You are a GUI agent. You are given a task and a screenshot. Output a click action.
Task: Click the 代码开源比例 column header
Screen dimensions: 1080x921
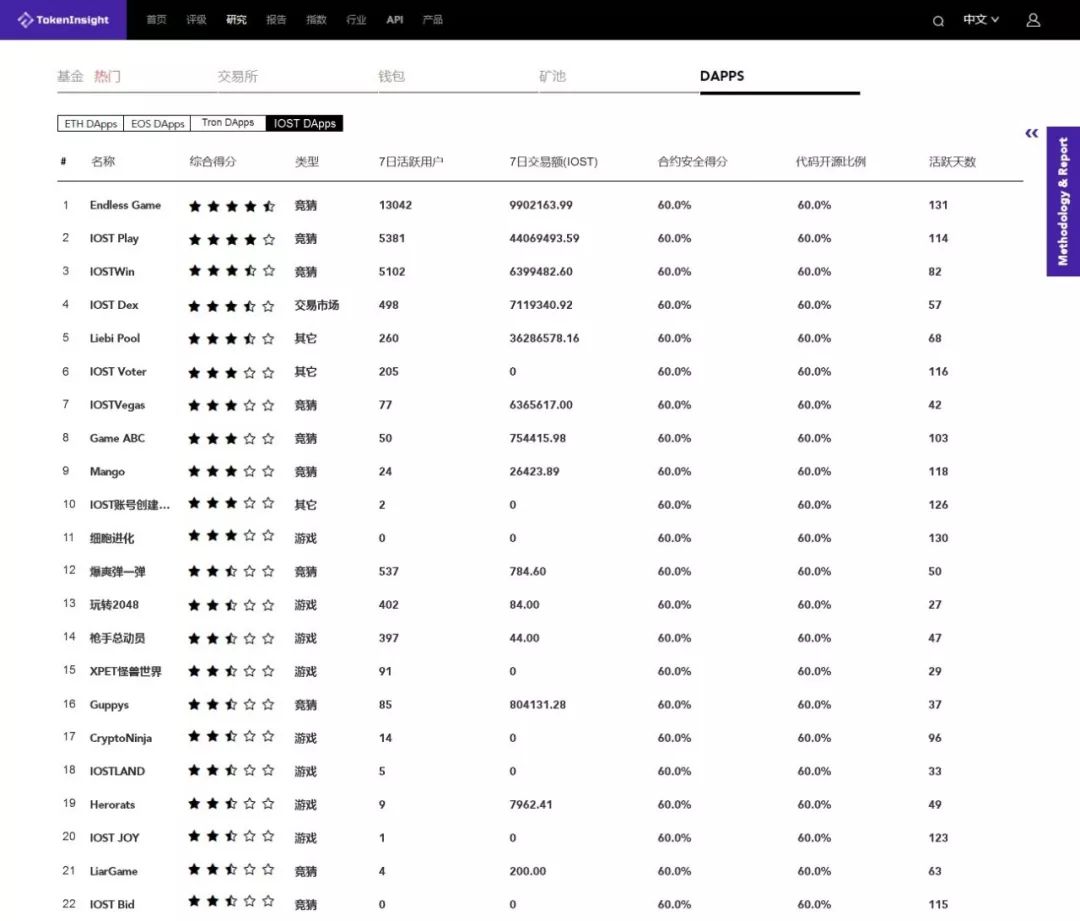(x=831, y=161)
